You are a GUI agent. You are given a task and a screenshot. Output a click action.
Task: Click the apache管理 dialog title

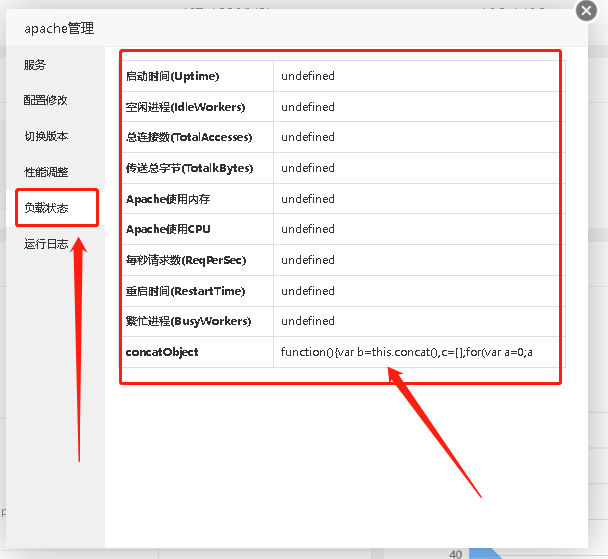(x=59, y=28)
